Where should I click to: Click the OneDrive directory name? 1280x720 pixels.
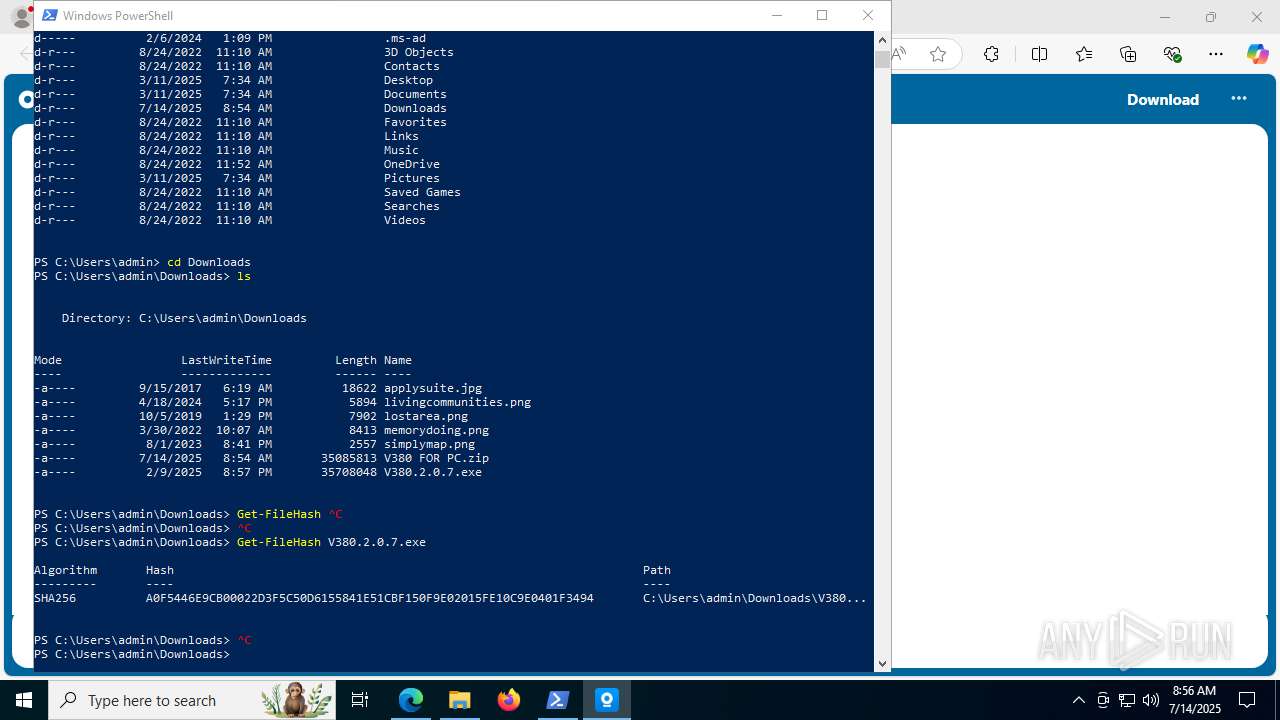(412, 164)
